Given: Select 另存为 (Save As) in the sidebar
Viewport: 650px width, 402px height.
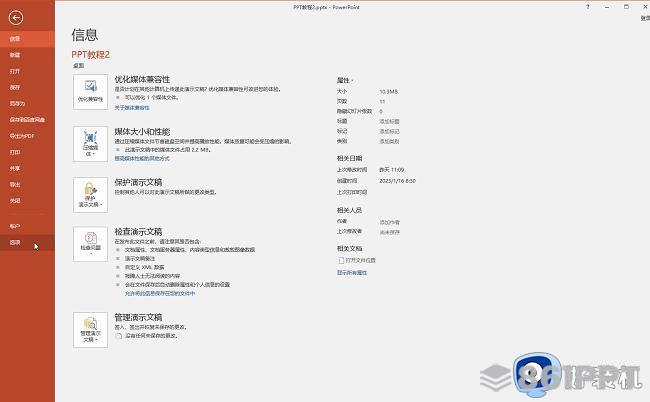Looking at the screenshot, I should point(27,104).
